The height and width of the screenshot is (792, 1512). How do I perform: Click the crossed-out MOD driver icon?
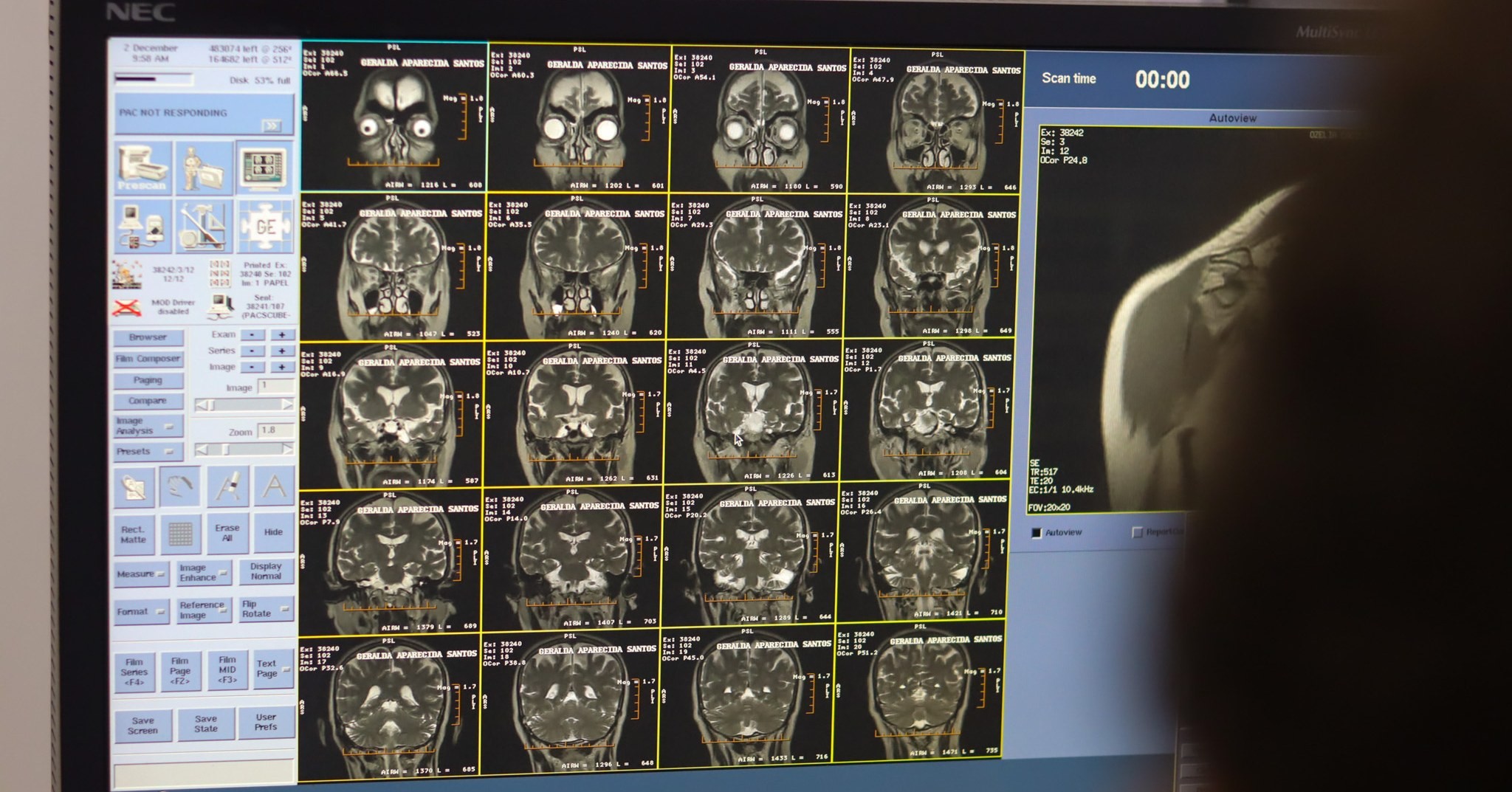click(x=127, y=307)
